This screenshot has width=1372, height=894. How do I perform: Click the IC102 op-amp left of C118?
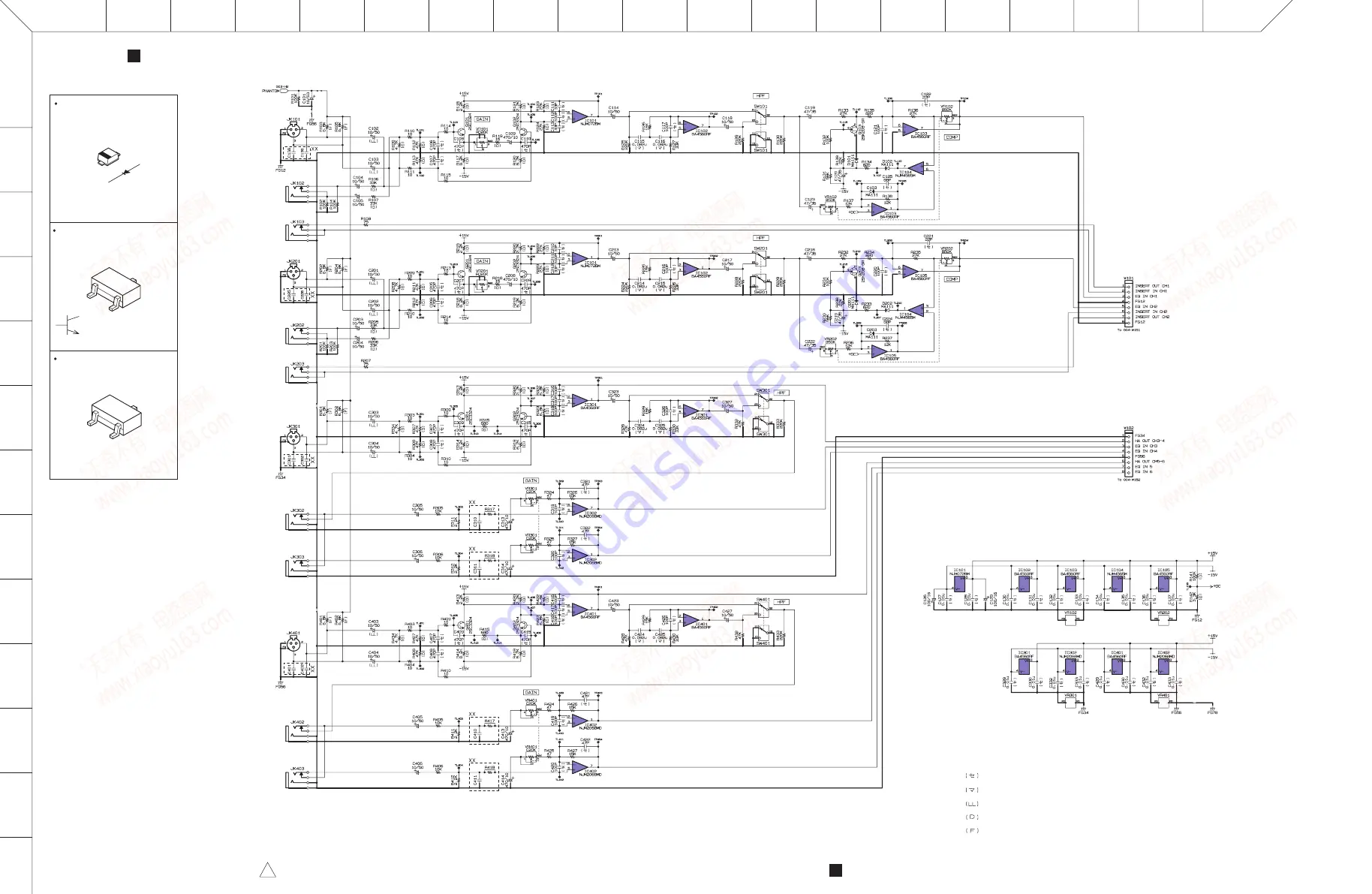tap(690, 127)
